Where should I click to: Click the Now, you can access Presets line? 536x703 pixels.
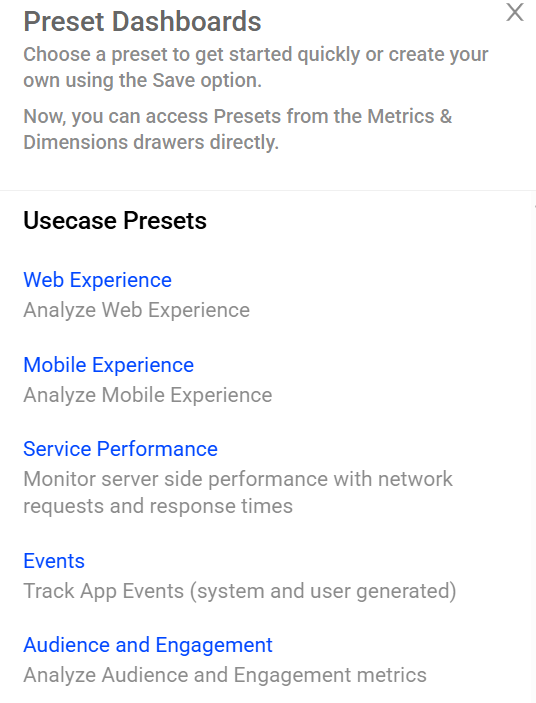pyautogui.click(x=238, y=116)
